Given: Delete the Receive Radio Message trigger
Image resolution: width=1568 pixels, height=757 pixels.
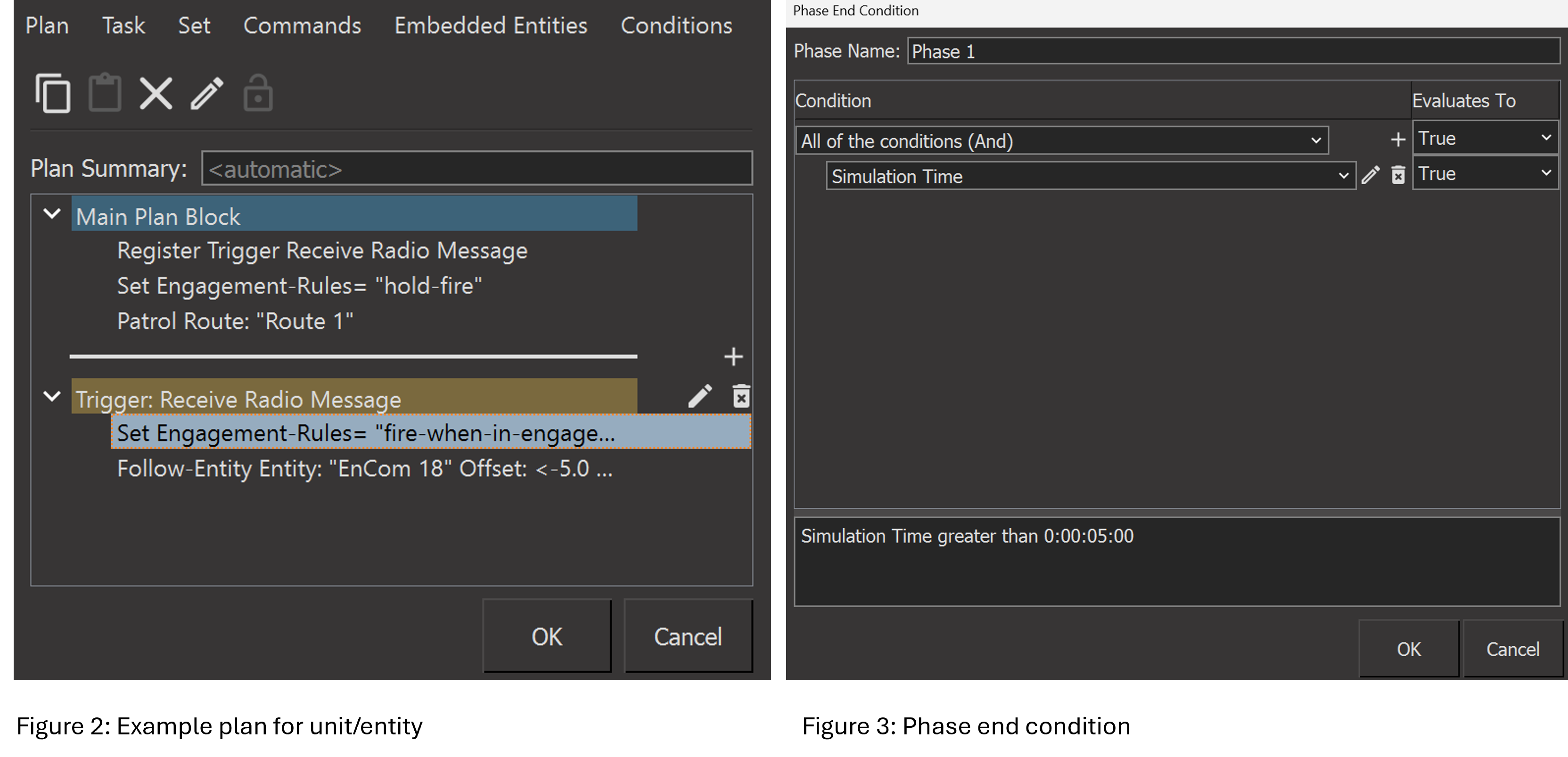Looking at the screenshot, I should pos(741,396).
